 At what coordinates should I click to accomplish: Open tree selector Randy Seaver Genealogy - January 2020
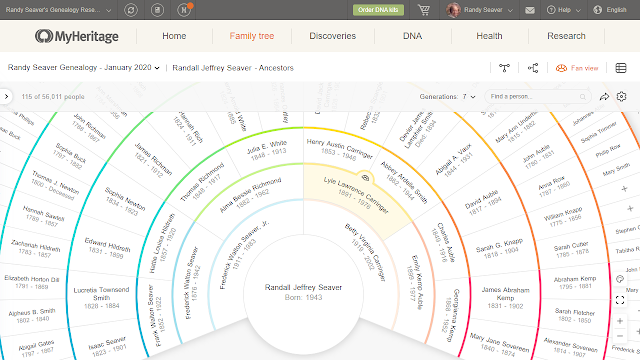point(83,68)
